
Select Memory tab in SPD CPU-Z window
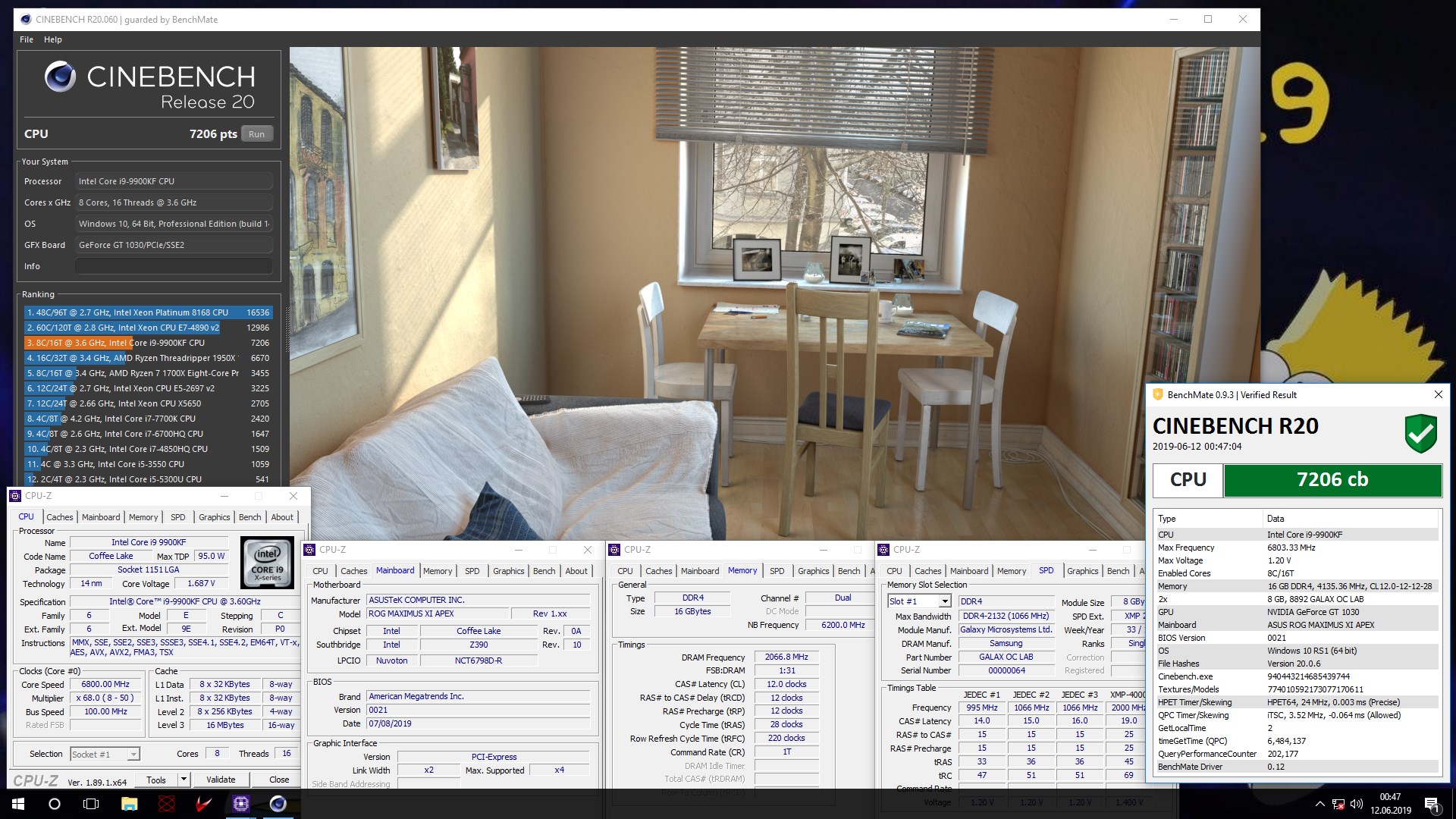pos(1012,571)
